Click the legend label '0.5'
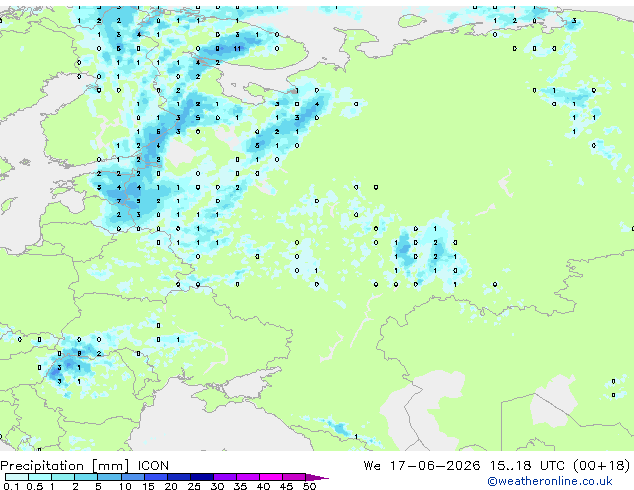The width and height of the screenshot is (634, 490). [34, 486]
